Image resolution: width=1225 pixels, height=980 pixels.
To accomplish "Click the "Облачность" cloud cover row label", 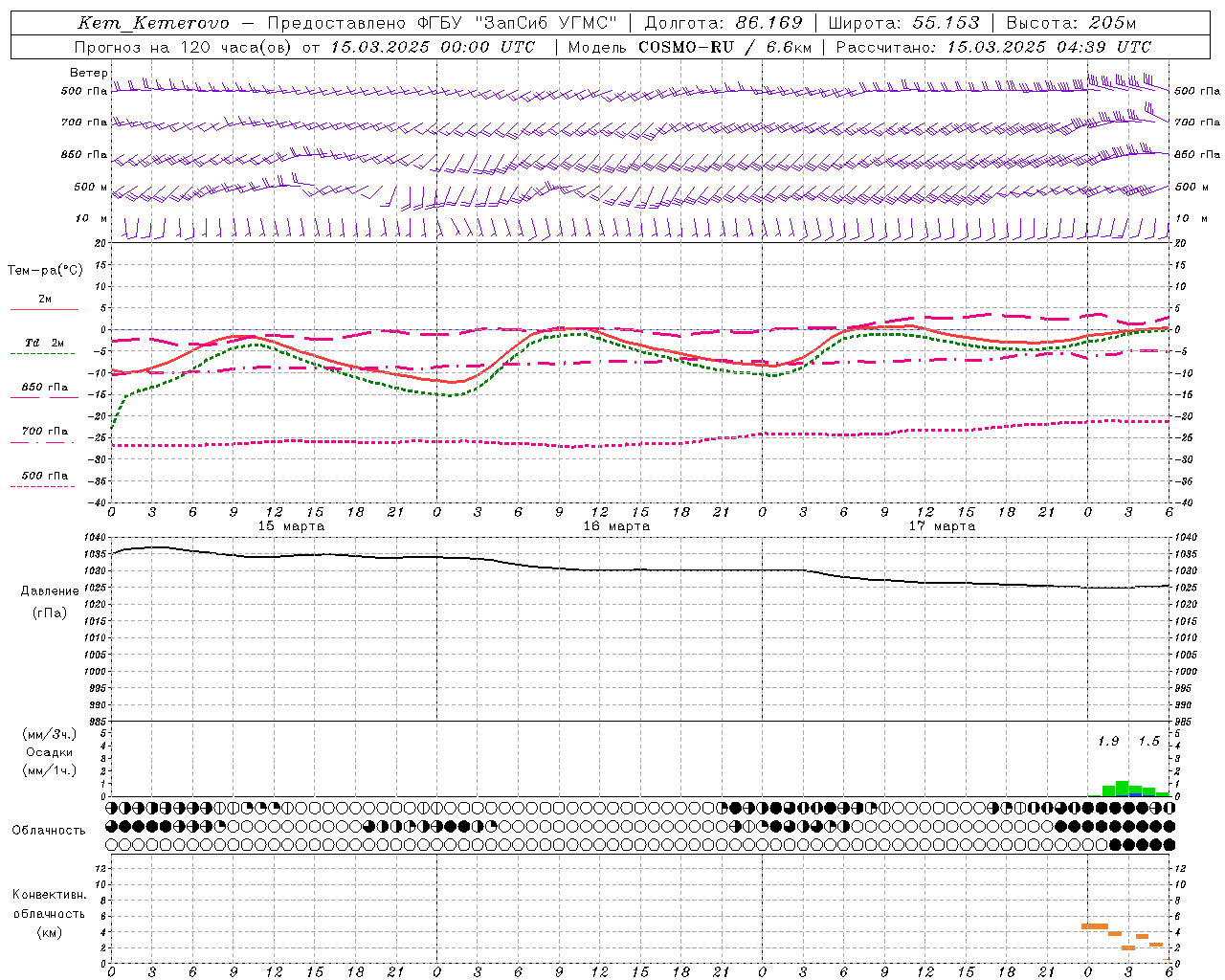I will [x=49, y=831].
